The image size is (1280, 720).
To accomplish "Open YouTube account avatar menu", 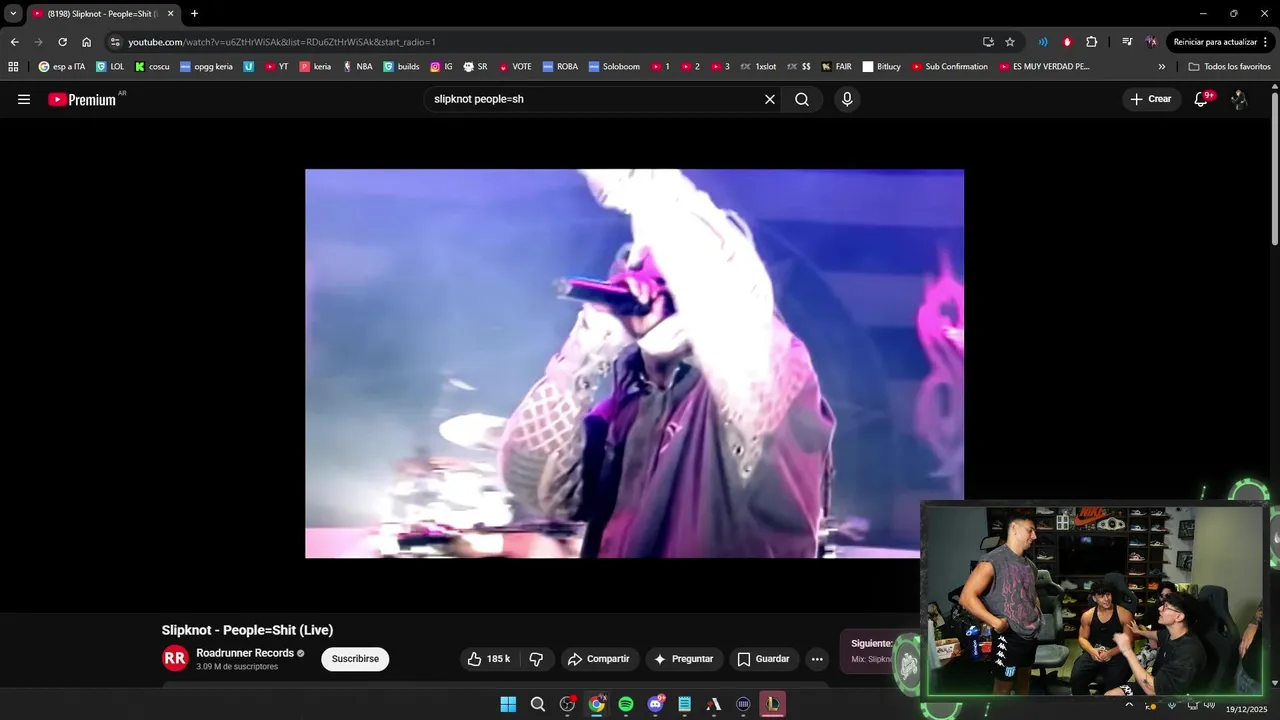I will [x=1239, y=99].
